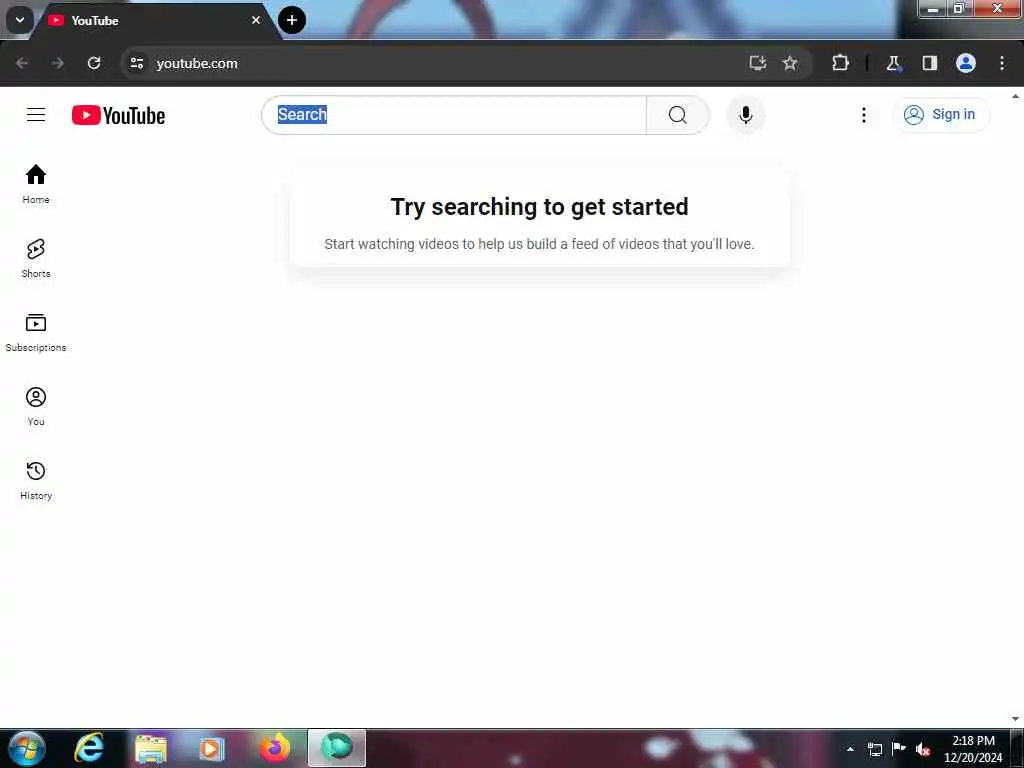The width and height of the screenshot is (1024, 768).
Task: Bookmark this page with star icon
Action: (790, 63)
